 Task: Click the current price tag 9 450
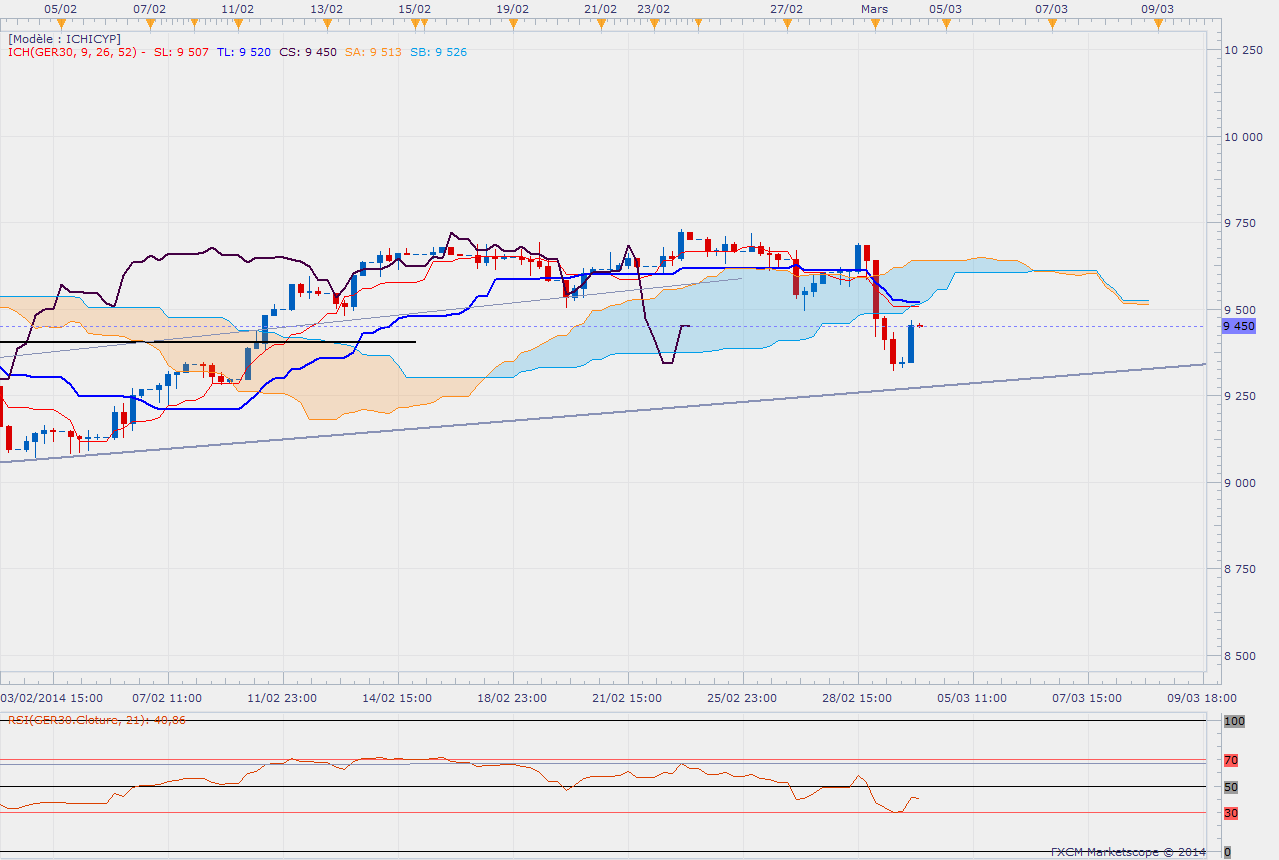pos(1237,326)
